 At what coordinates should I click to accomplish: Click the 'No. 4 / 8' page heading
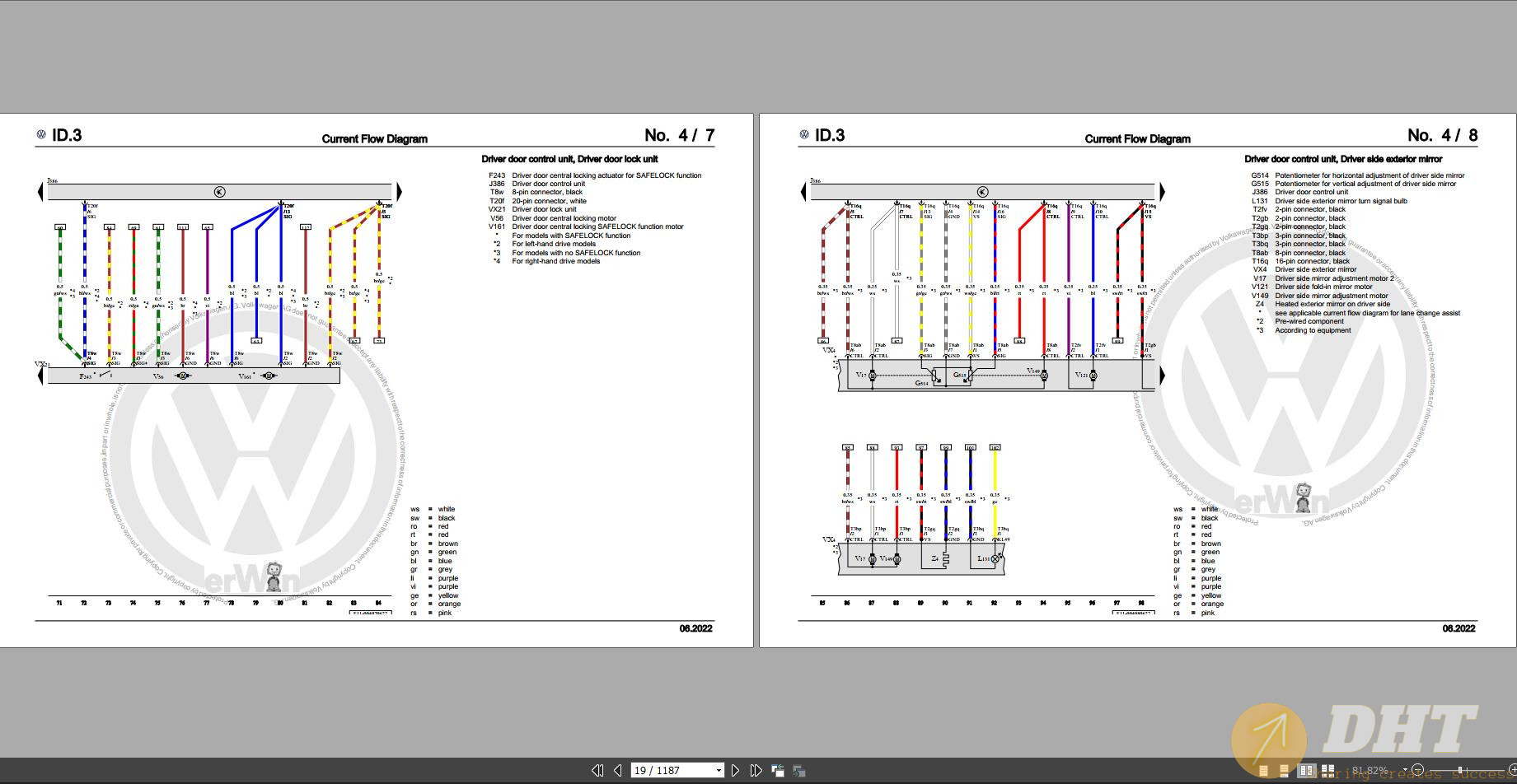[x=1443, y=135]
